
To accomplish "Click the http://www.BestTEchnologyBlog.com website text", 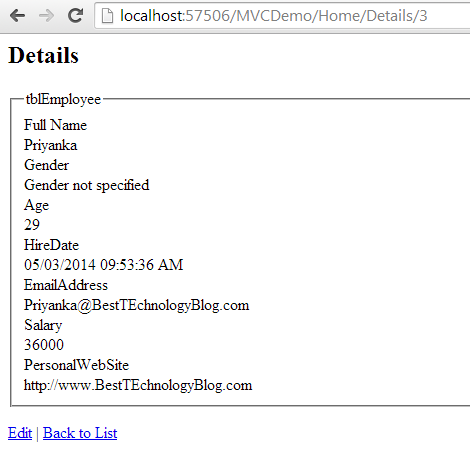I will pyautogui.click(x=138, y=385).
